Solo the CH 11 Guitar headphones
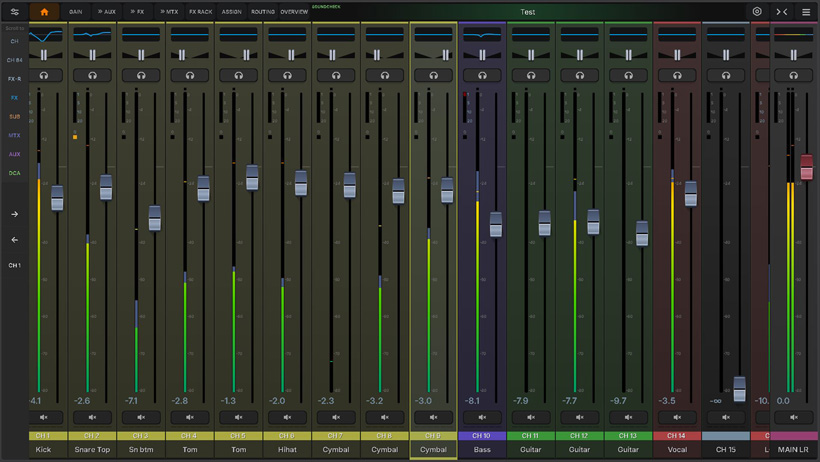The width and height of the screenshot is (820, 462). 531,75
